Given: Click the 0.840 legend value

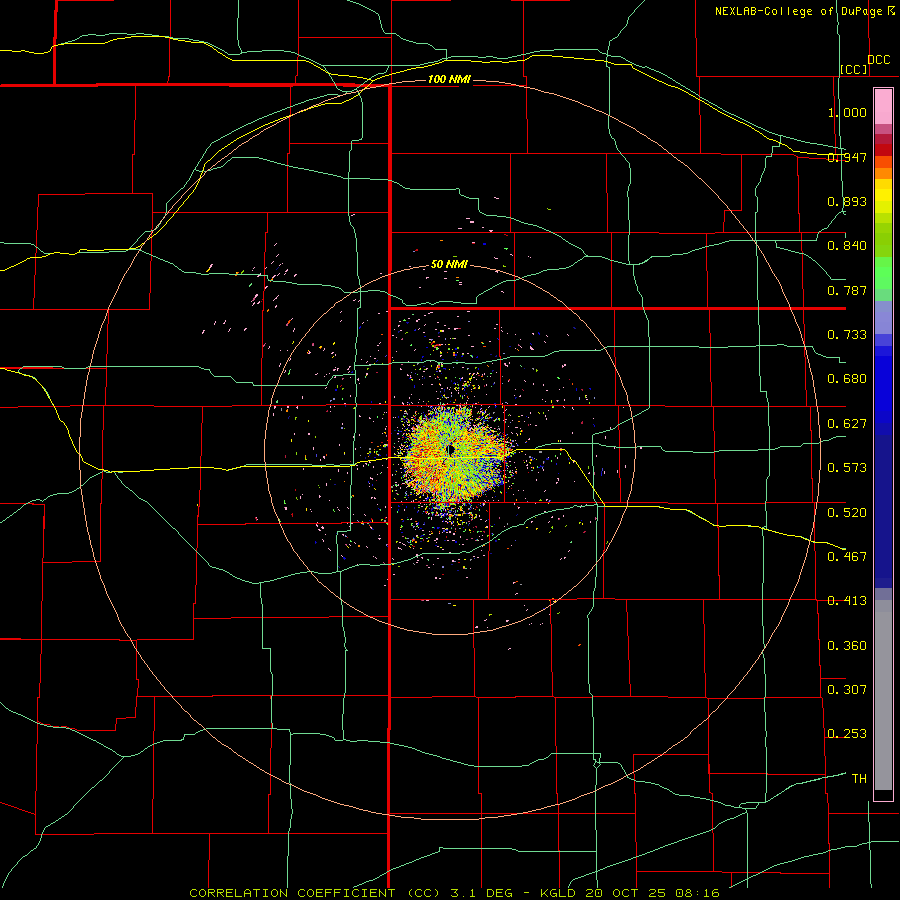Looking at the screenshot, I should click(x=847, y=246).
